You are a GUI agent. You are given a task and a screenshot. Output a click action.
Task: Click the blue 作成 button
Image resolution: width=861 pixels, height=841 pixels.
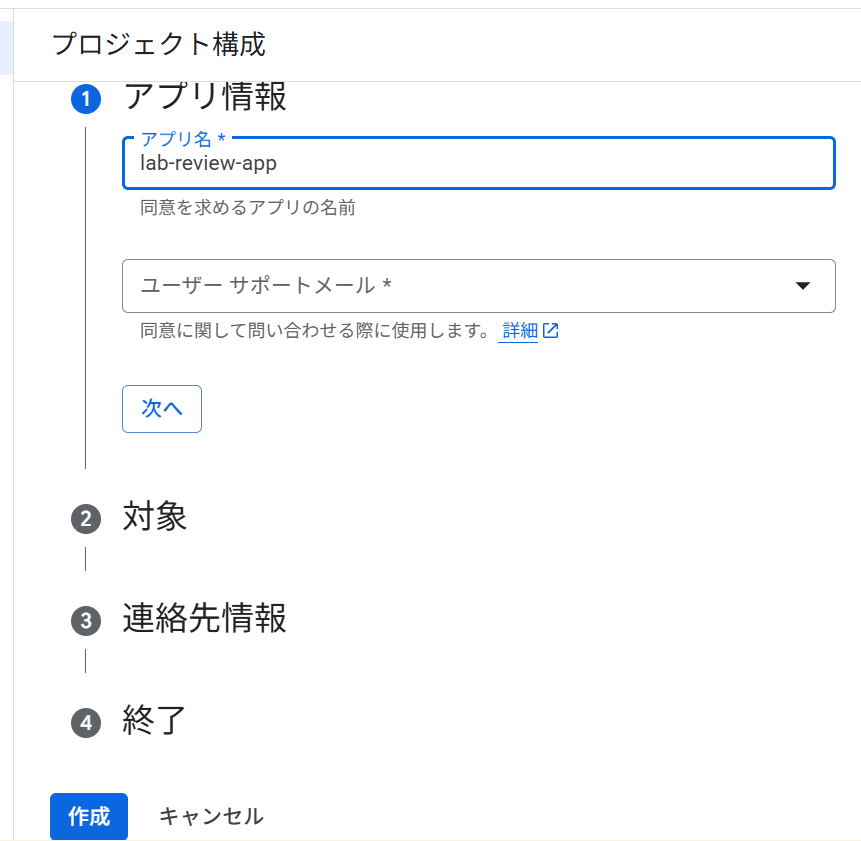click(89, 816)
